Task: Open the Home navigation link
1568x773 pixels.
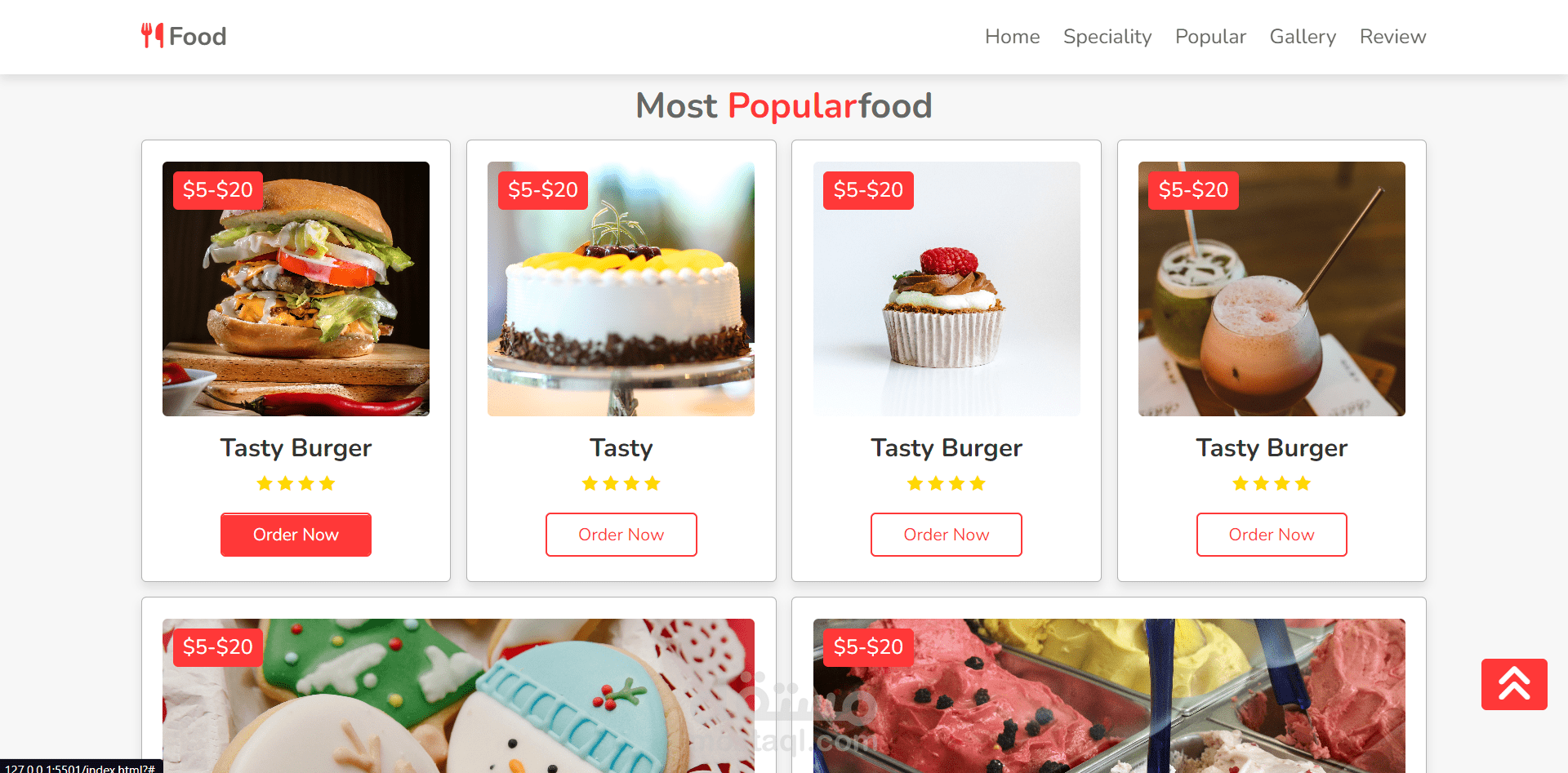Action: pyautogui.click(x=1012, y=37)
